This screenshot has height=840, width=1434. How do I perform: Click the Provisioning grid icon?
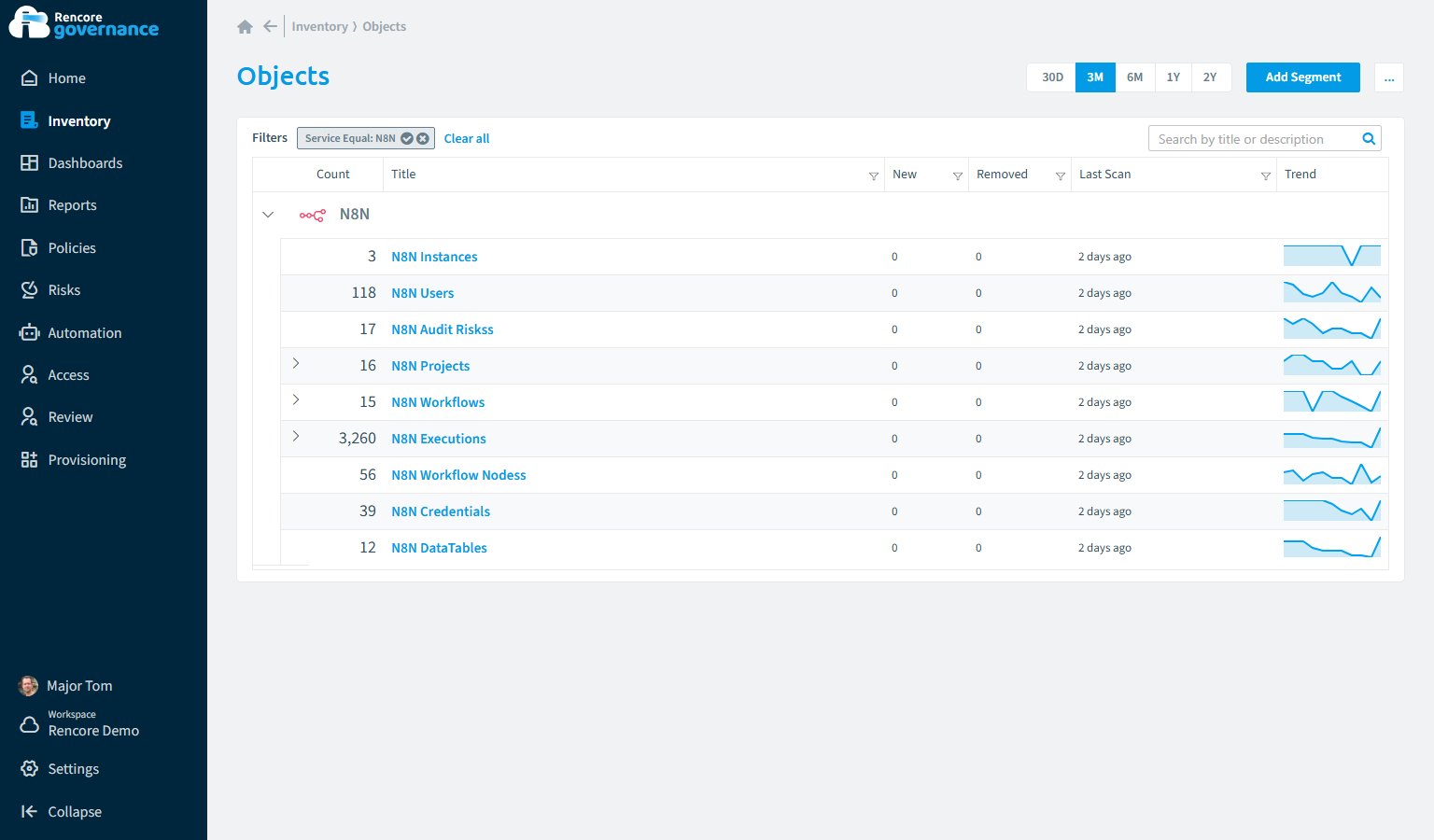click(30, 459)
